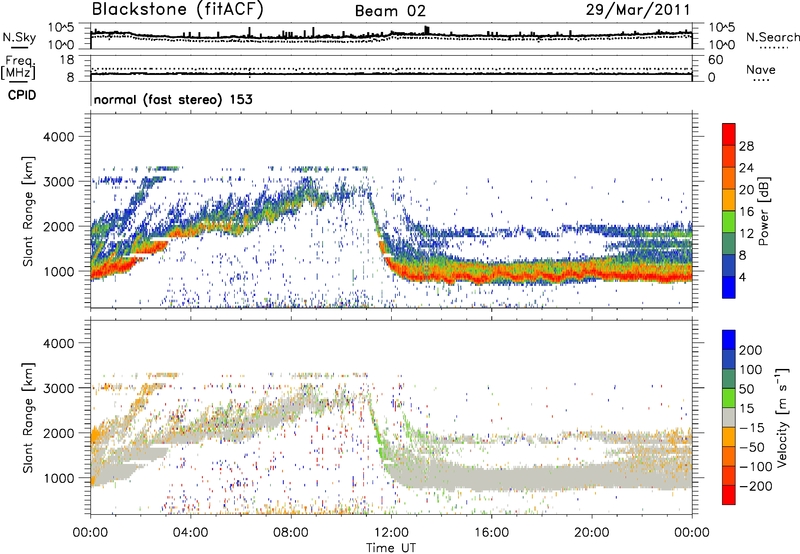
Task: Click the -15 label on the velocity colorbar
Action: click(x=751, y=428)
